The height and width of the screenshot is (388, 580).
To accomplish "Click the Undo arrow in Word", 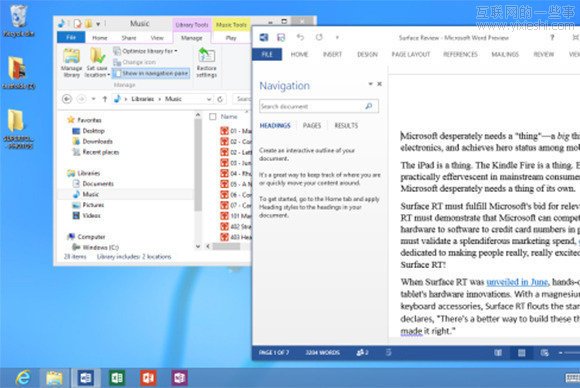I will pos(300,37).
